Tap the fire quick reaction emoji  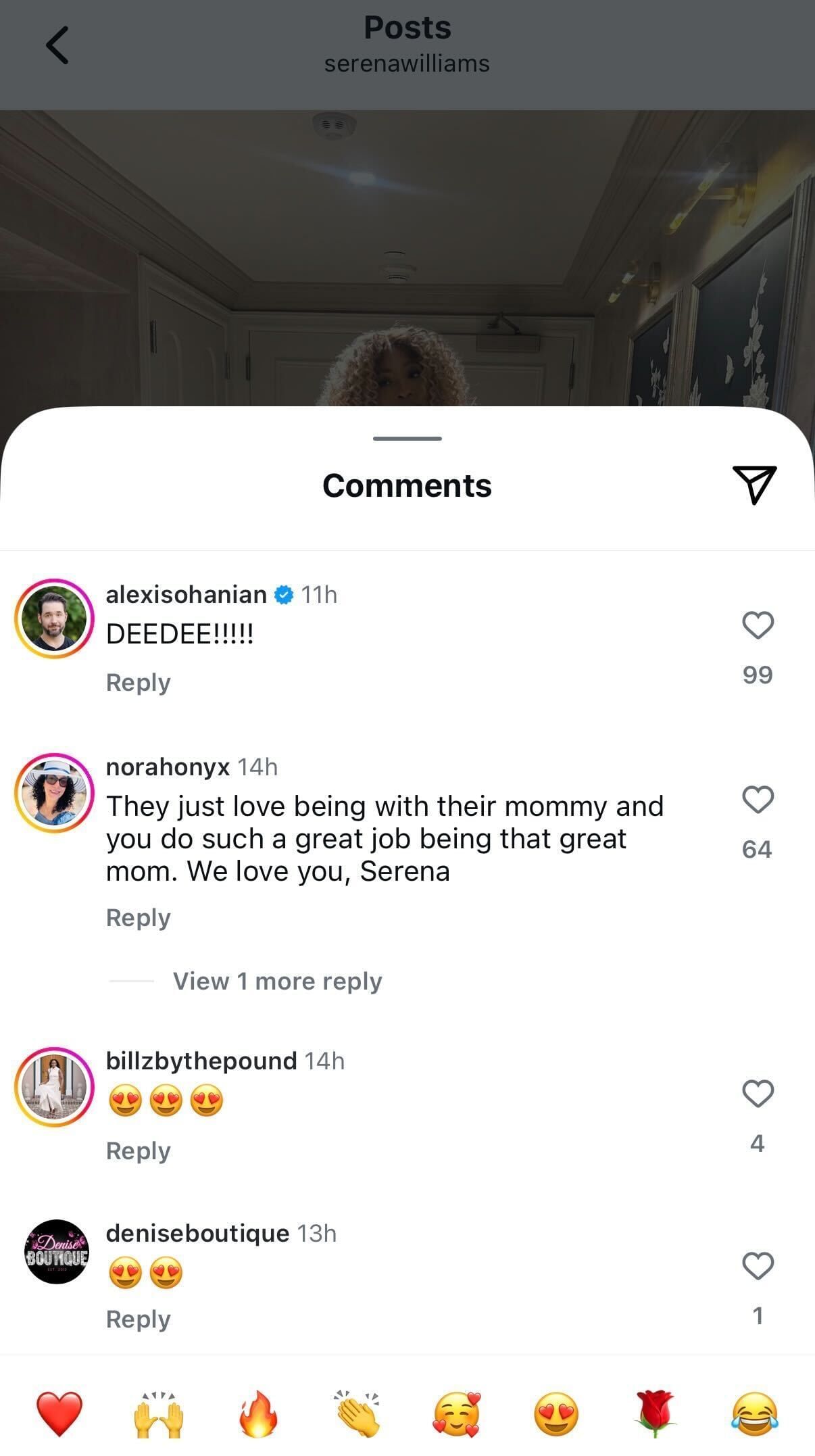coord(258,1413)
